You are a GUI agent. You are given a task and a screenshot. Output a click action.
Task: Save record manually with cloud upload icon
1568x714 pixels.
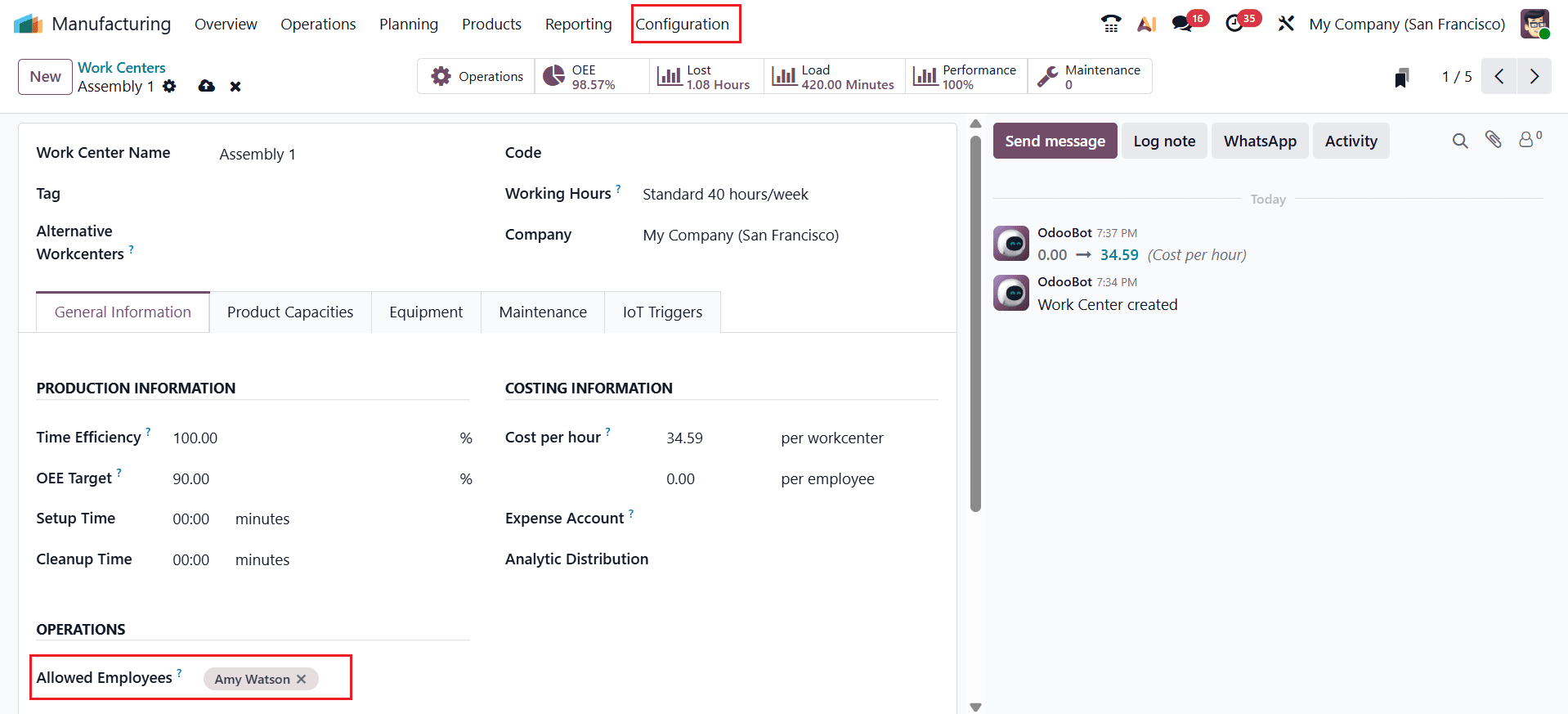(x=207, y=86)
